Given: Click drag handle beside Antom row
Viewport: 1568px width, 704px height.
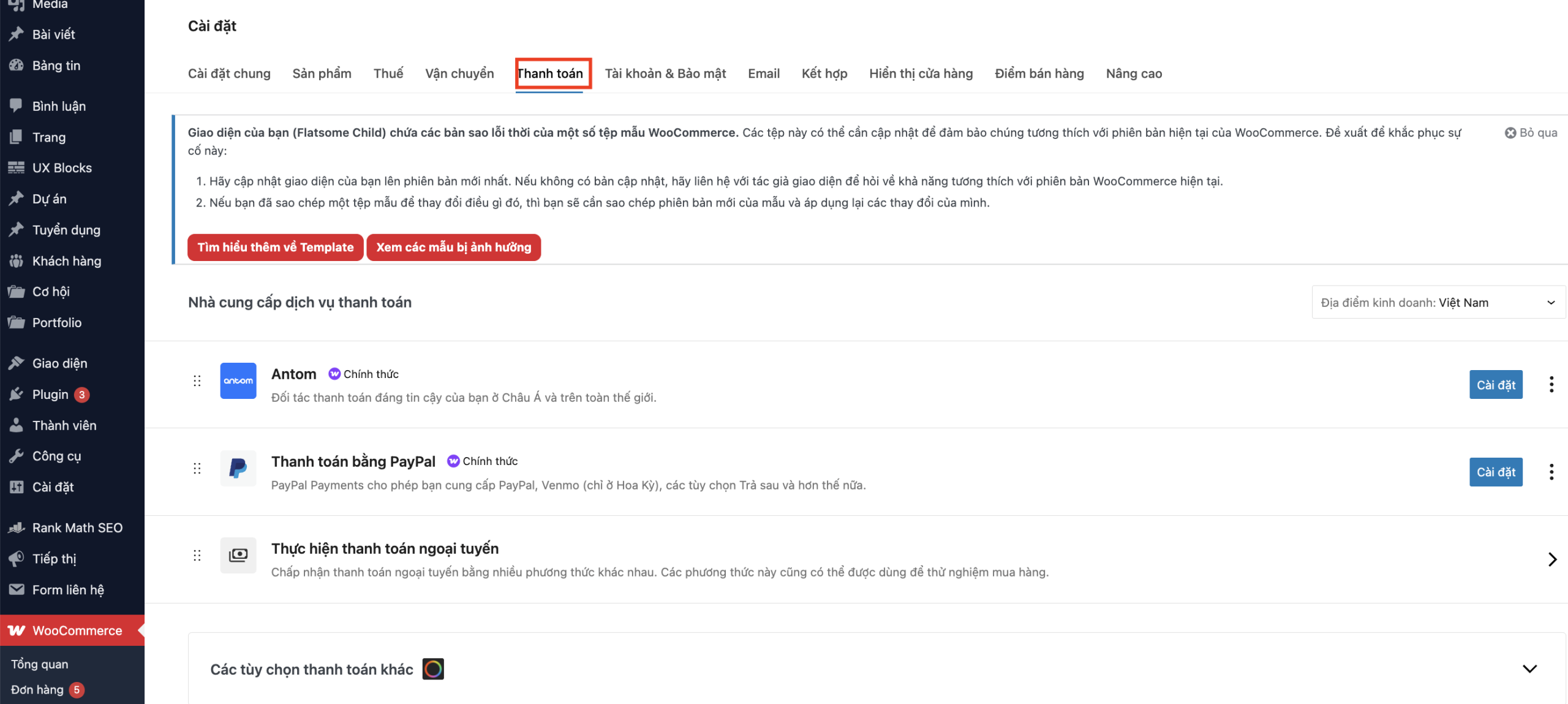Looking at the screenshot, I should point(197,380).
